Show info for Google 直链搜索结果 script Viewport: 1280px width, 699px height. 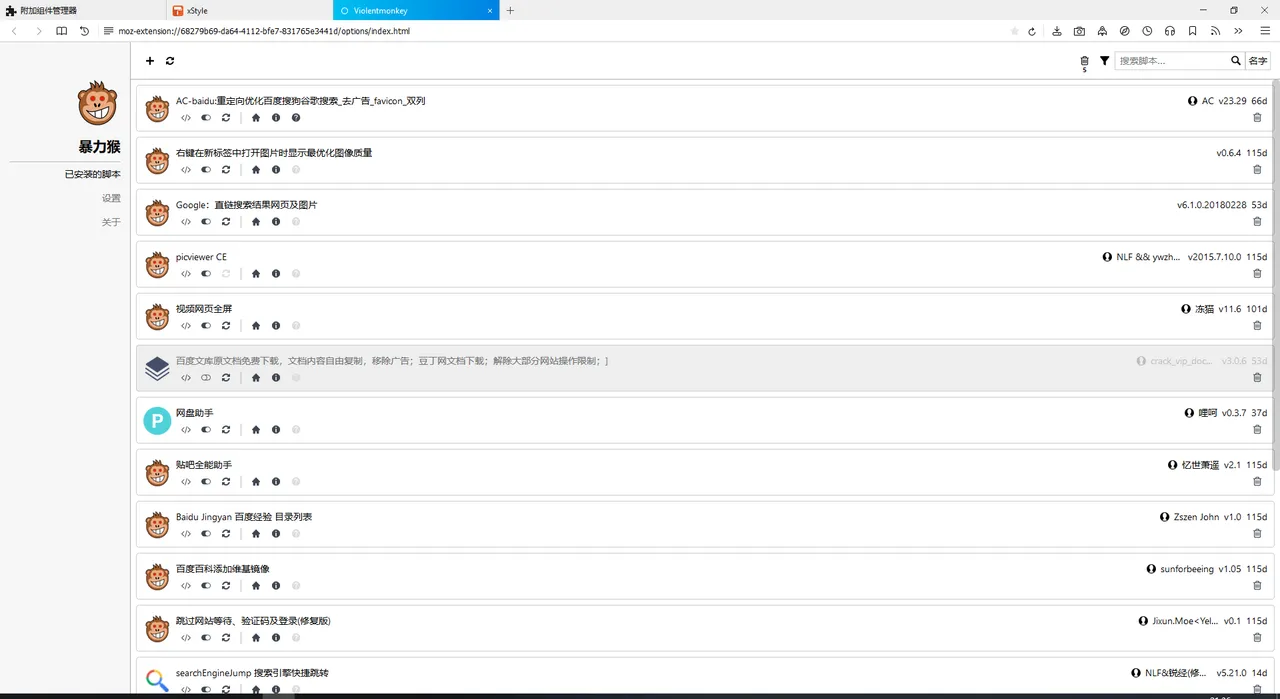click(276, 222)
